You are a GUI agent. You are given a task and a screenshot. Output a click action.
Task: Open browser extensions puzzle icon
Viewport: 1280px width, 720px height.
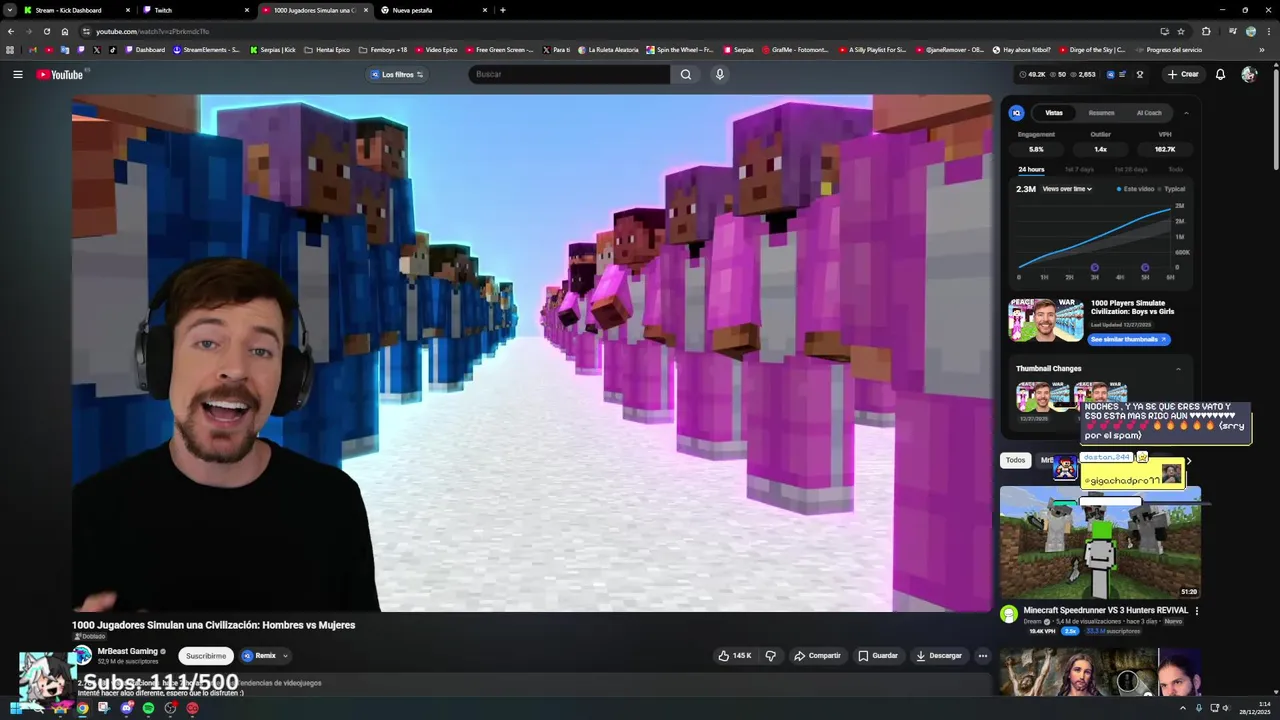click(1206, 31)
